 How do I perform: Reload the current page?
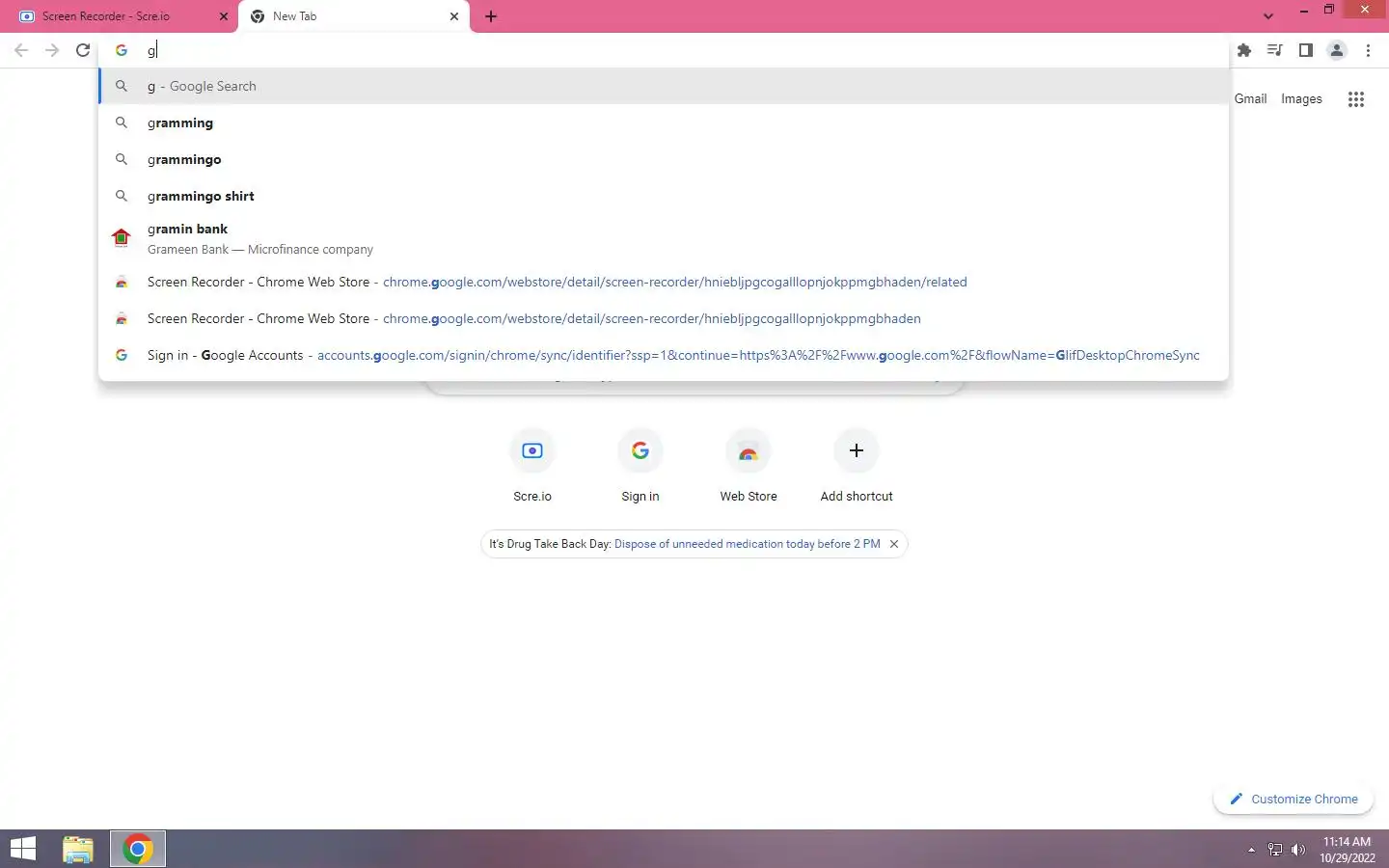(83, 50)
